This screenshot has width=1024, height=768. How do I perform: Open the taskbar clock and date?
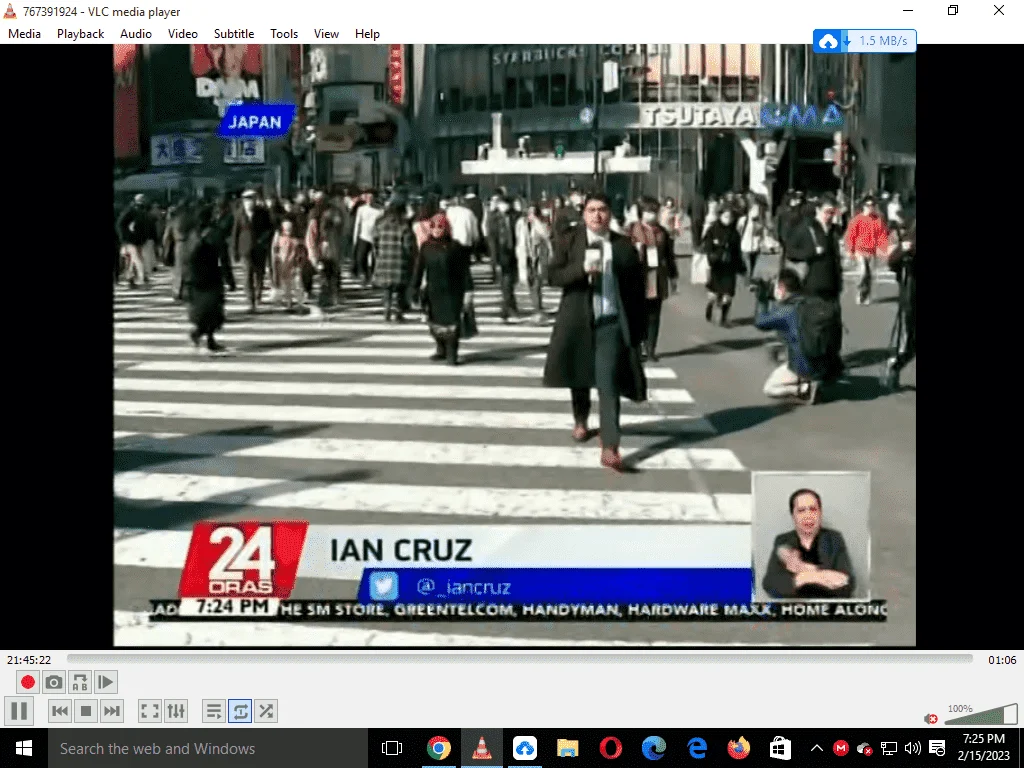point(984,748)
